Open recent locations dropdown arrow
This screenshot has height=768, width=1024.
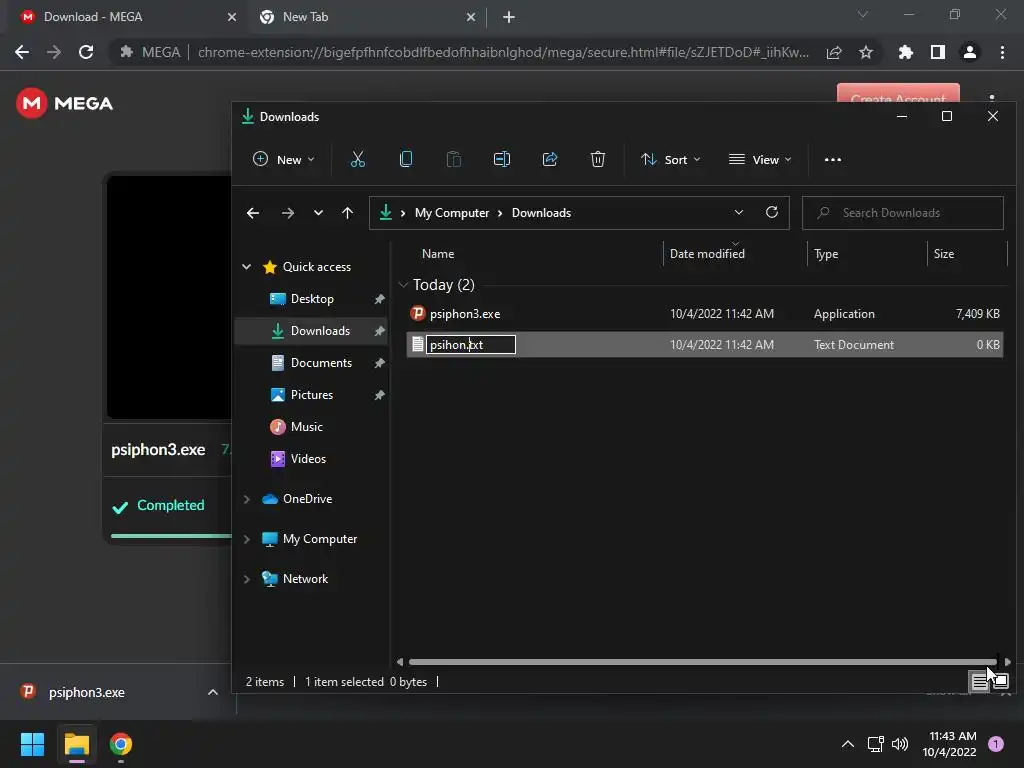(x=318, y=213)
